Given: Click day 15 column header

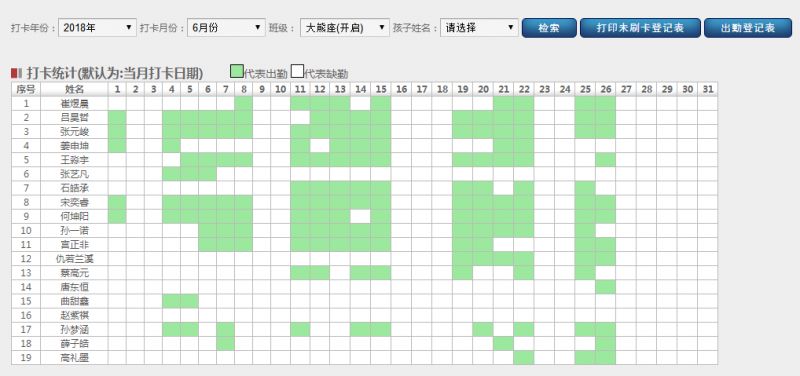Looking at the screenshot, I should click(381, 89).
